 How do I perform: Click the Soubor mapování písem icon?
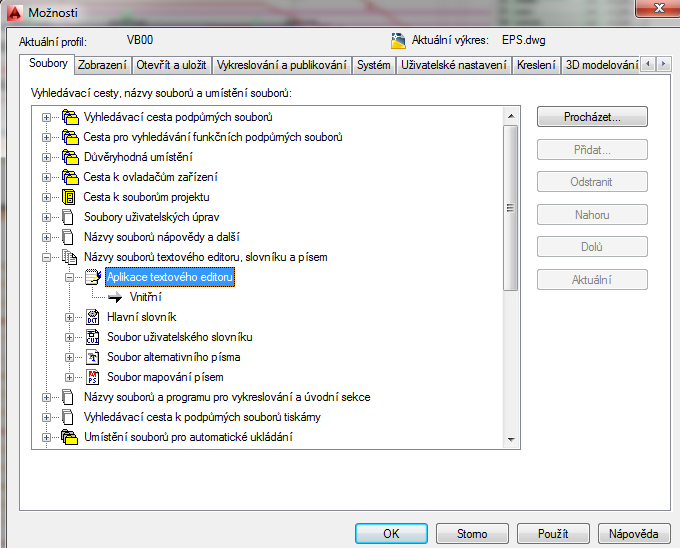tap(93, 377)
